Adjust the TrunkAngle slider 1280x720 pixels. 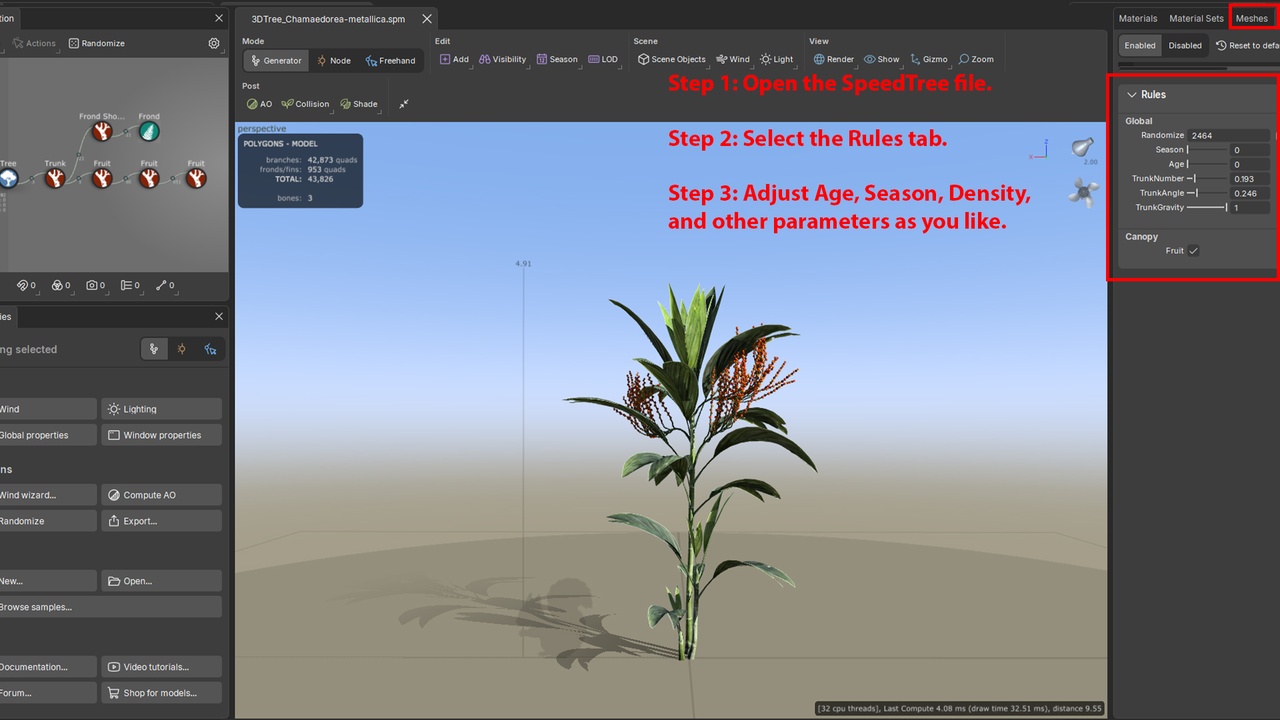(1207, 193)
